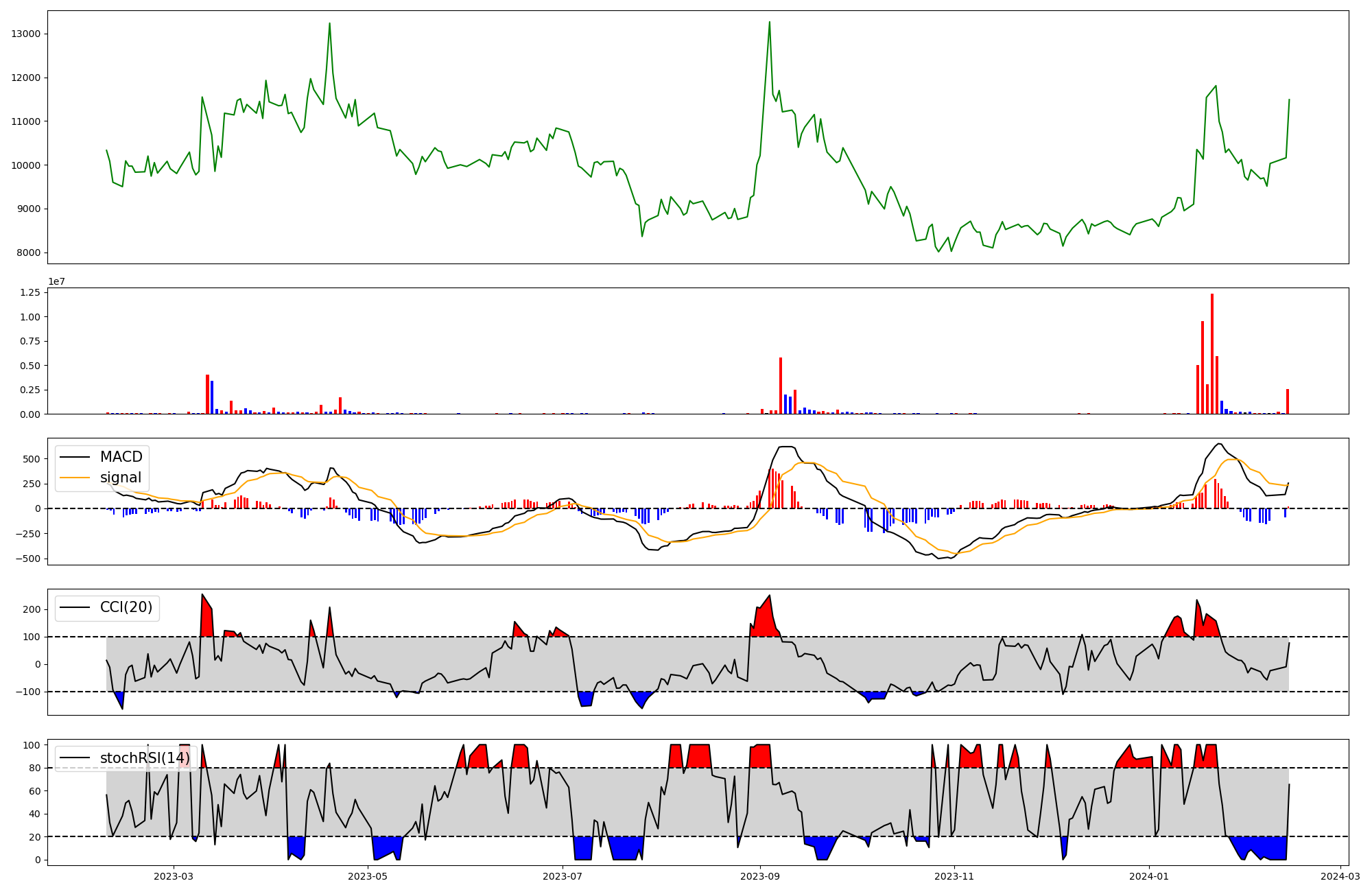The width and height of the screenshot is (1372, 892).
Task: Click the 2023-05 x-axis date label
Action: click(368, 876)
